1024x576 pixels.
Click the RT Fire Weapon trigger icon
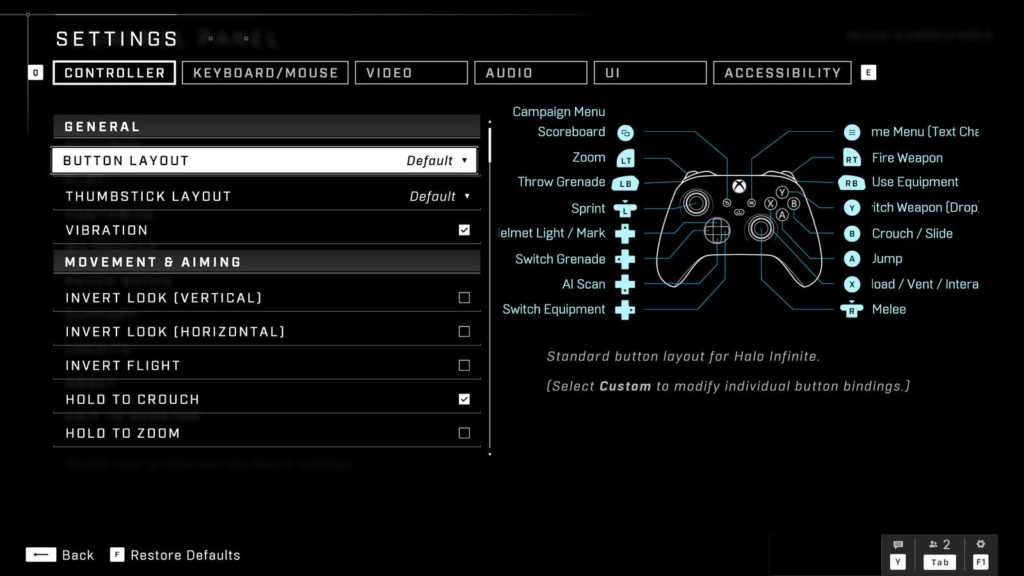coord(852,158)
